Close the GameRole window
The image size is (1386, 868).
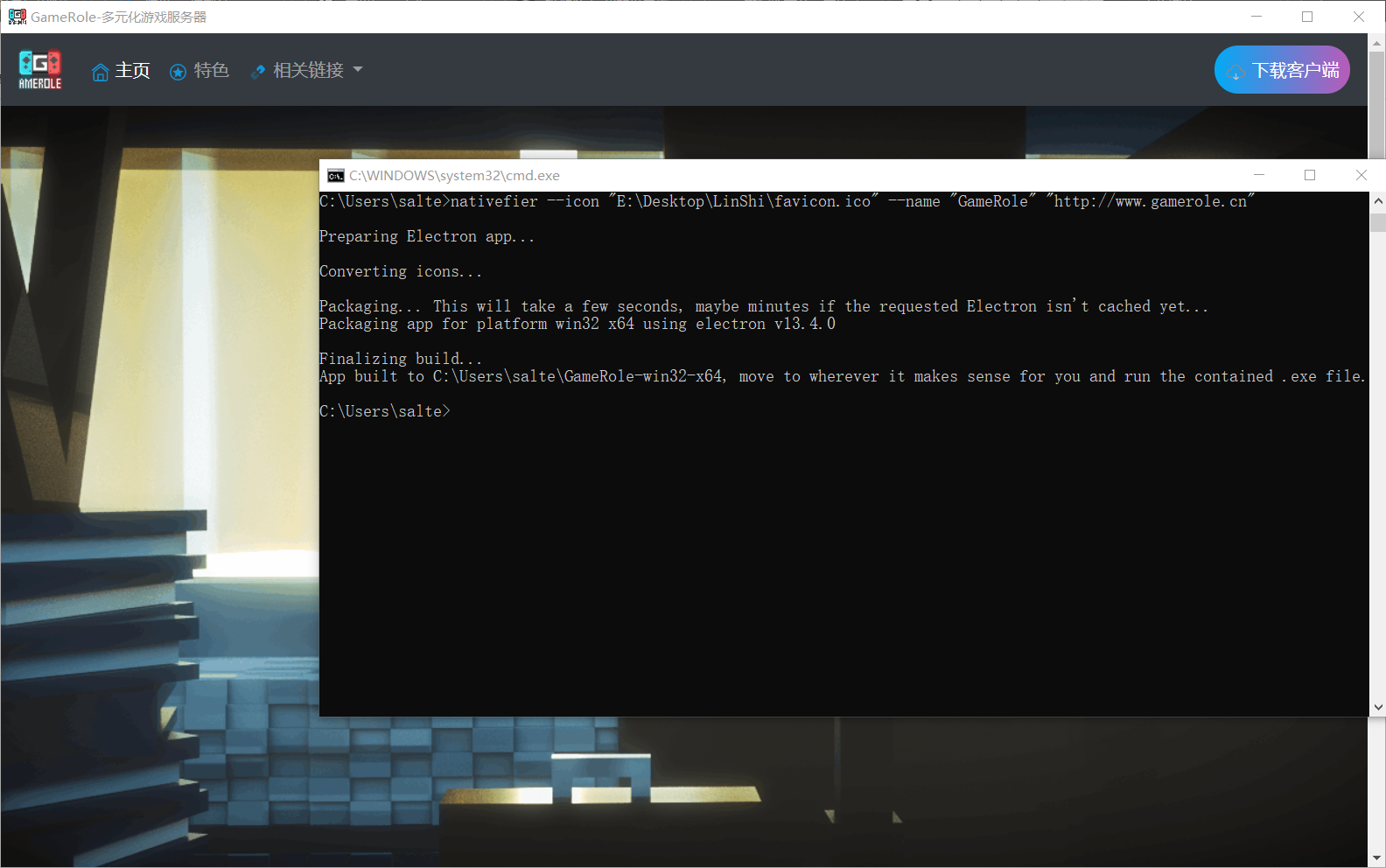point(1359,17)
